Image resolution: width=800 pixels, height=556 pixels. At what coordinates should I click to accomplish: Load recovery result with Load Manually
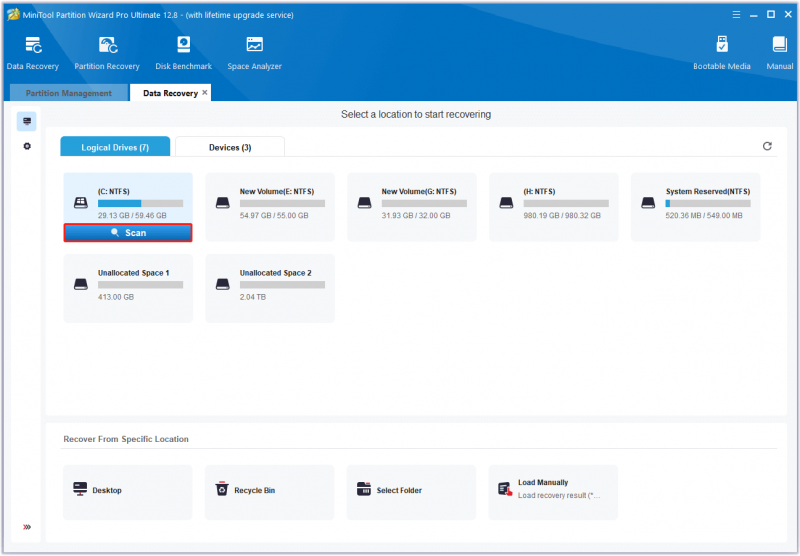click(x=553, y=492)
